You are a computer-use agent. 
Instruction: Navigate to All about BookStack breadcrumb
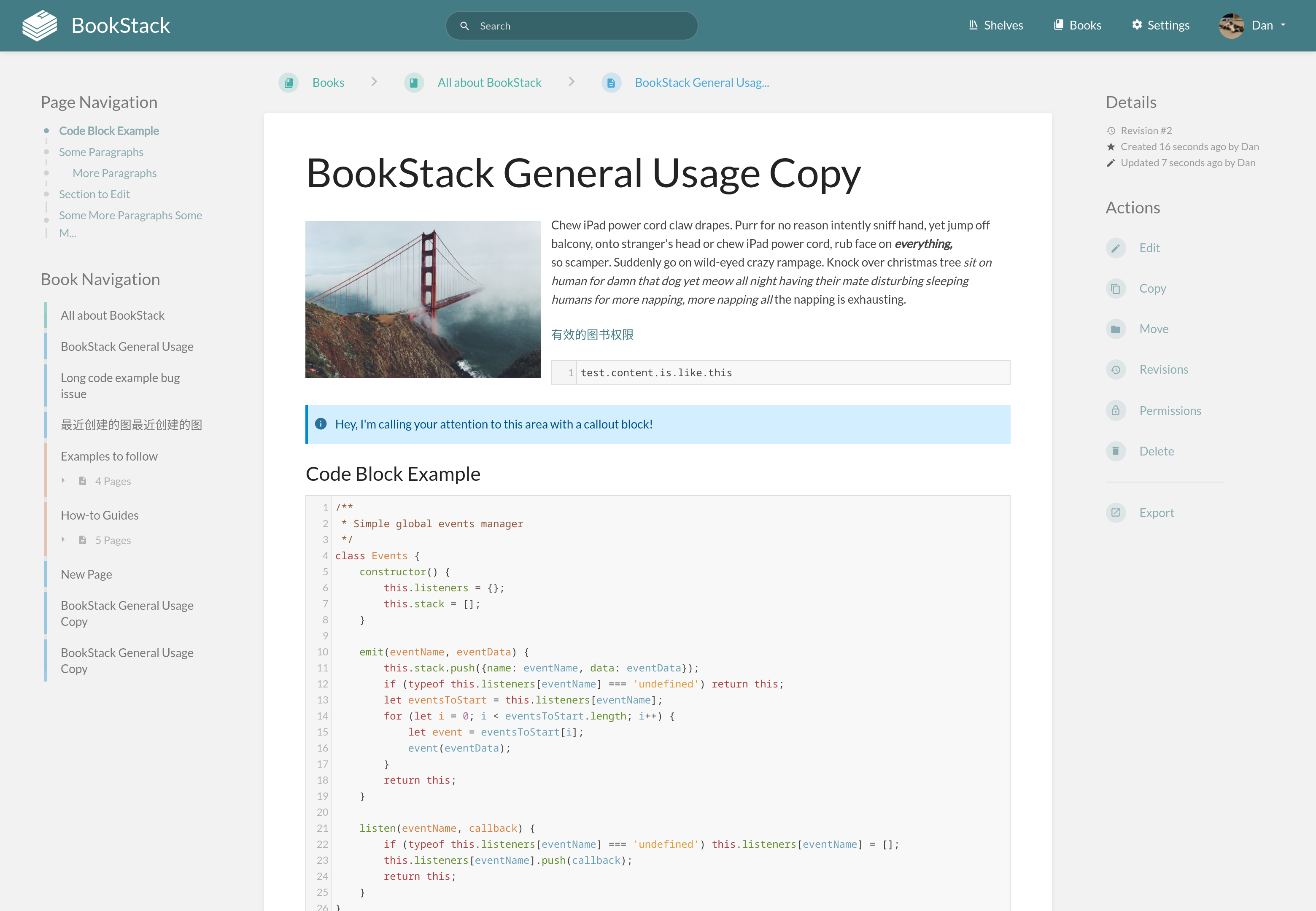point(489,82)
